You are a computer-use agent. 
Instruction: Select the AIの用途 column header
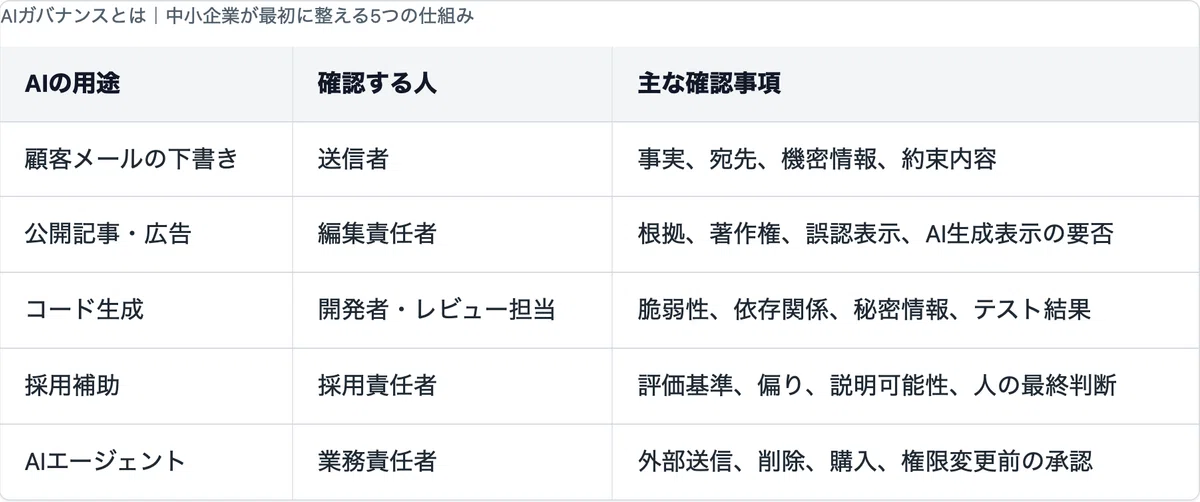pyautogui.click(x=146, y=84)
